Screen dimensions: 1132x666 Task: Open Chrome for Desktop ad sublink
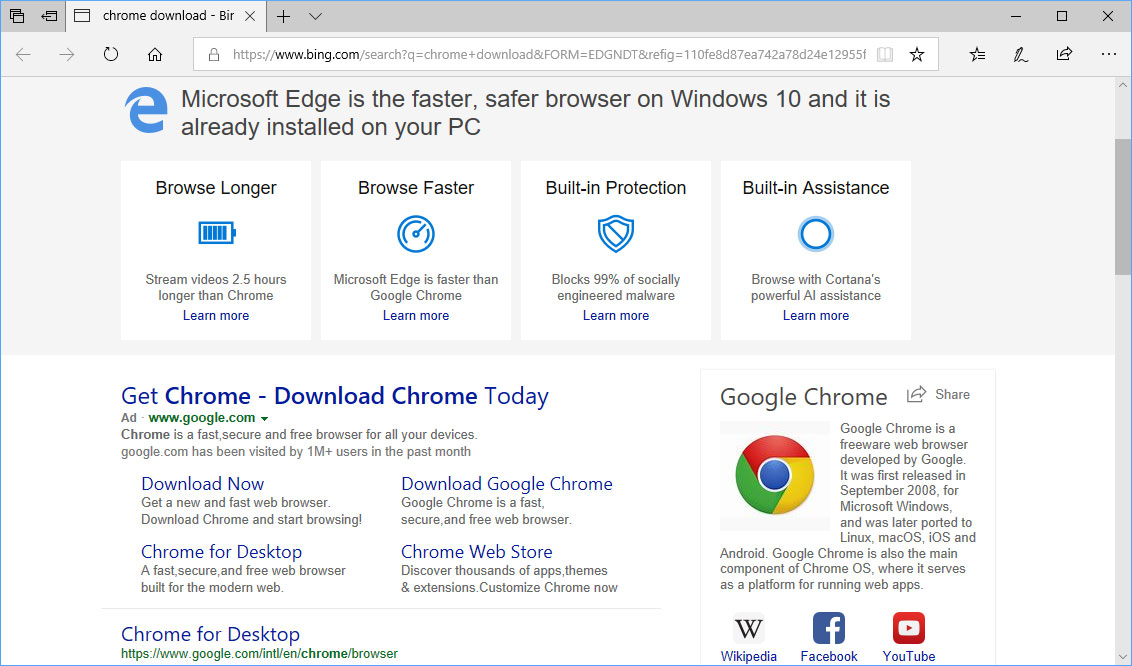(x=222, y=552)
